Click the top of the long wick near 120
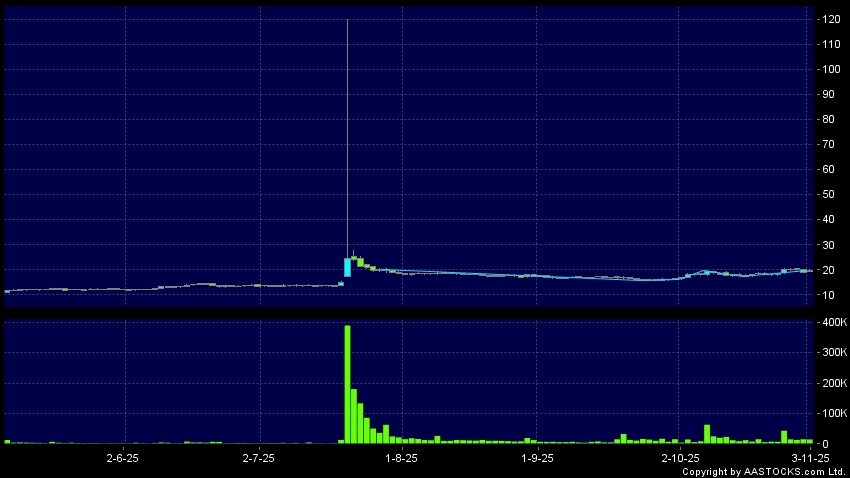Image resolution: width=850 pixels, height=478 pixels. tap(347, 21)
